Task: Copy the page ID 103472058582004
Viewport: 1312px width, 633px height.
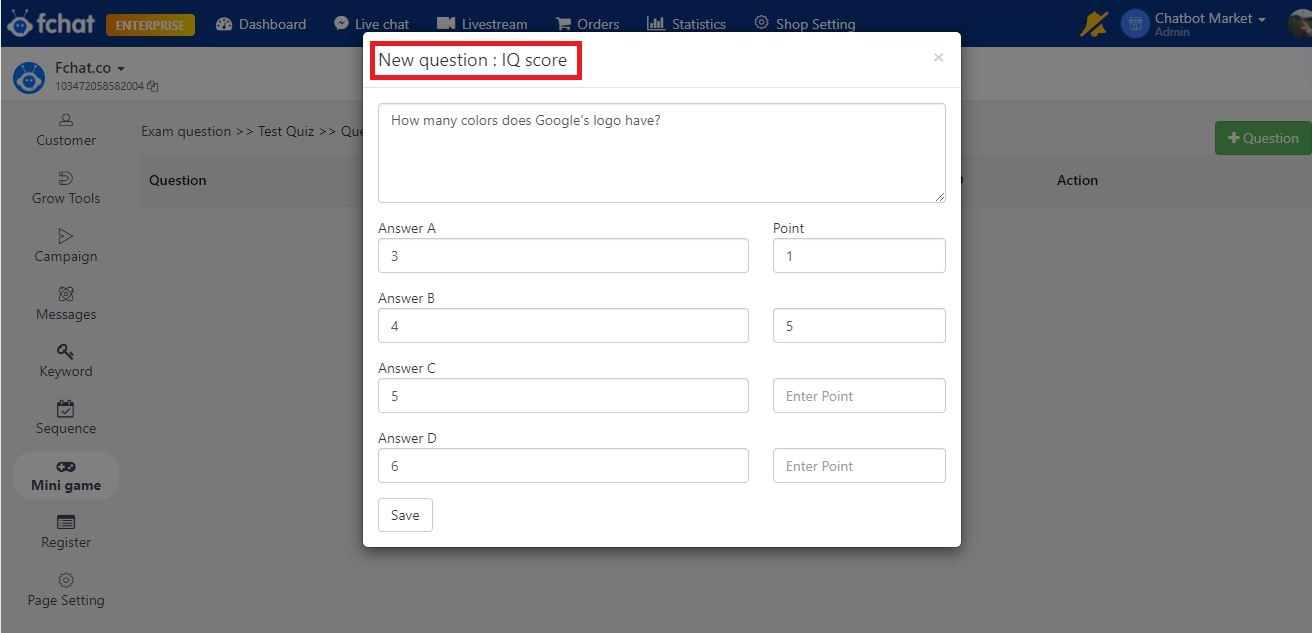Action: point(152,86)
